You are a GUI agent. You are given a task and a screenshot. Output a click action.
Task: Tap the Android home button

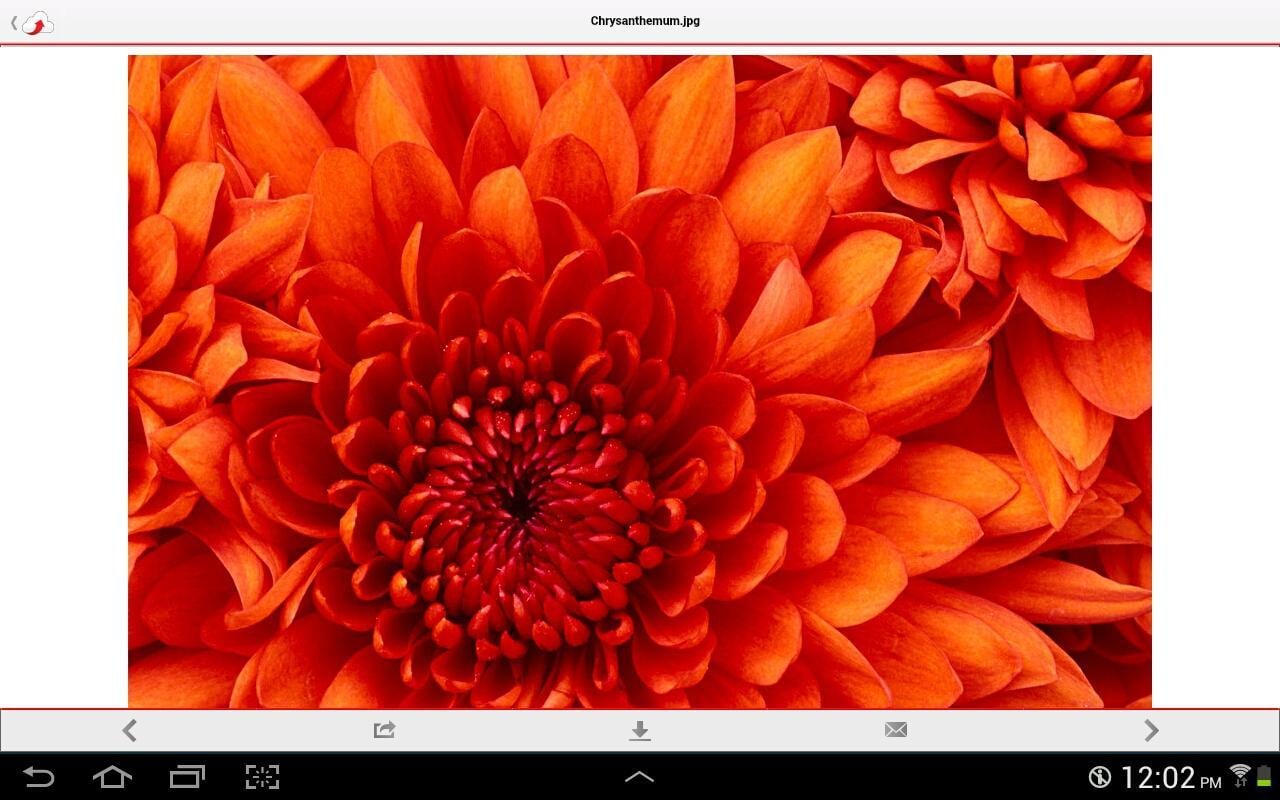[x=112, y=776]
